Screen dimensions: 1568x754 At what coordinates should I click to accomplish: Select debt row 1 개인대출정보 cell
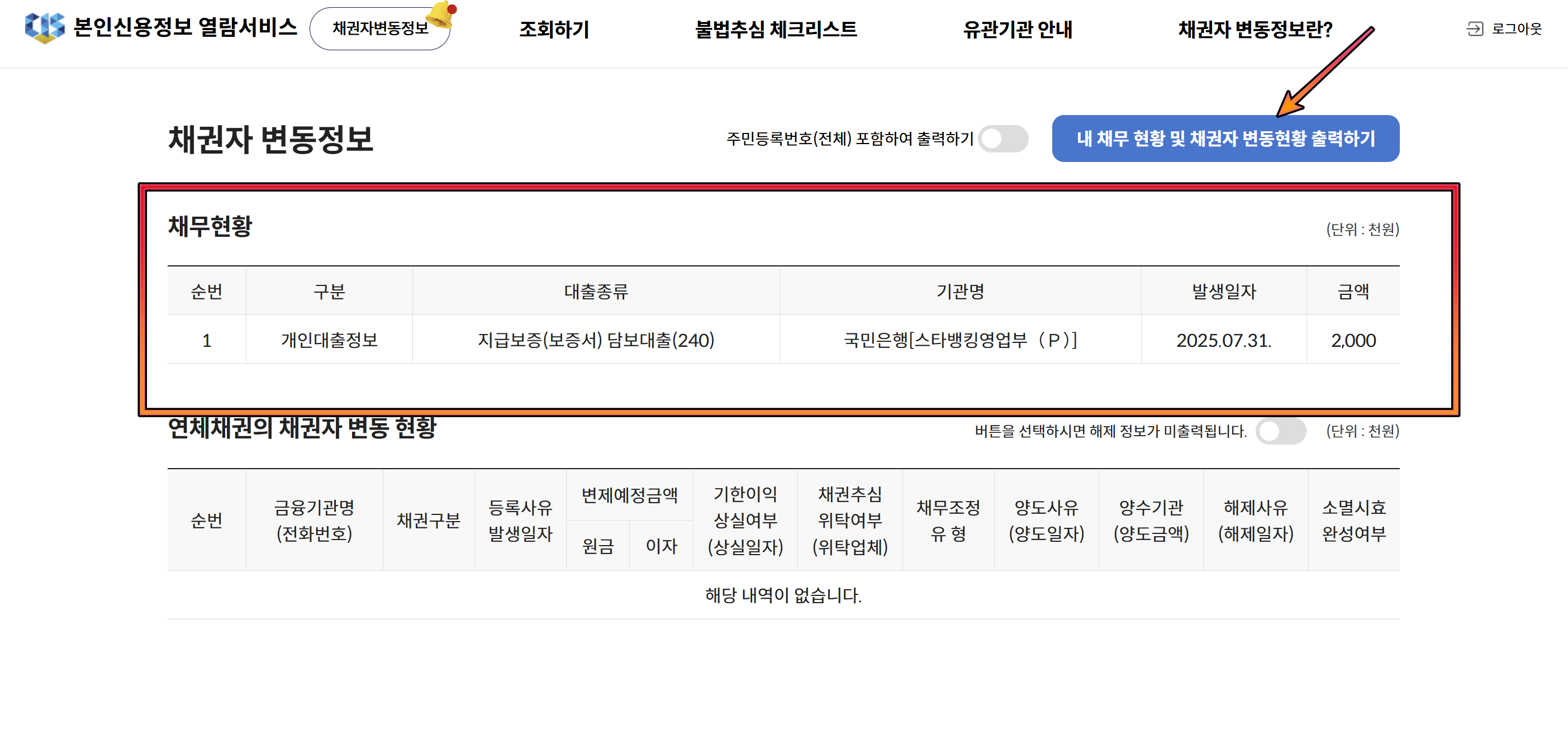(x=329, y=340)
